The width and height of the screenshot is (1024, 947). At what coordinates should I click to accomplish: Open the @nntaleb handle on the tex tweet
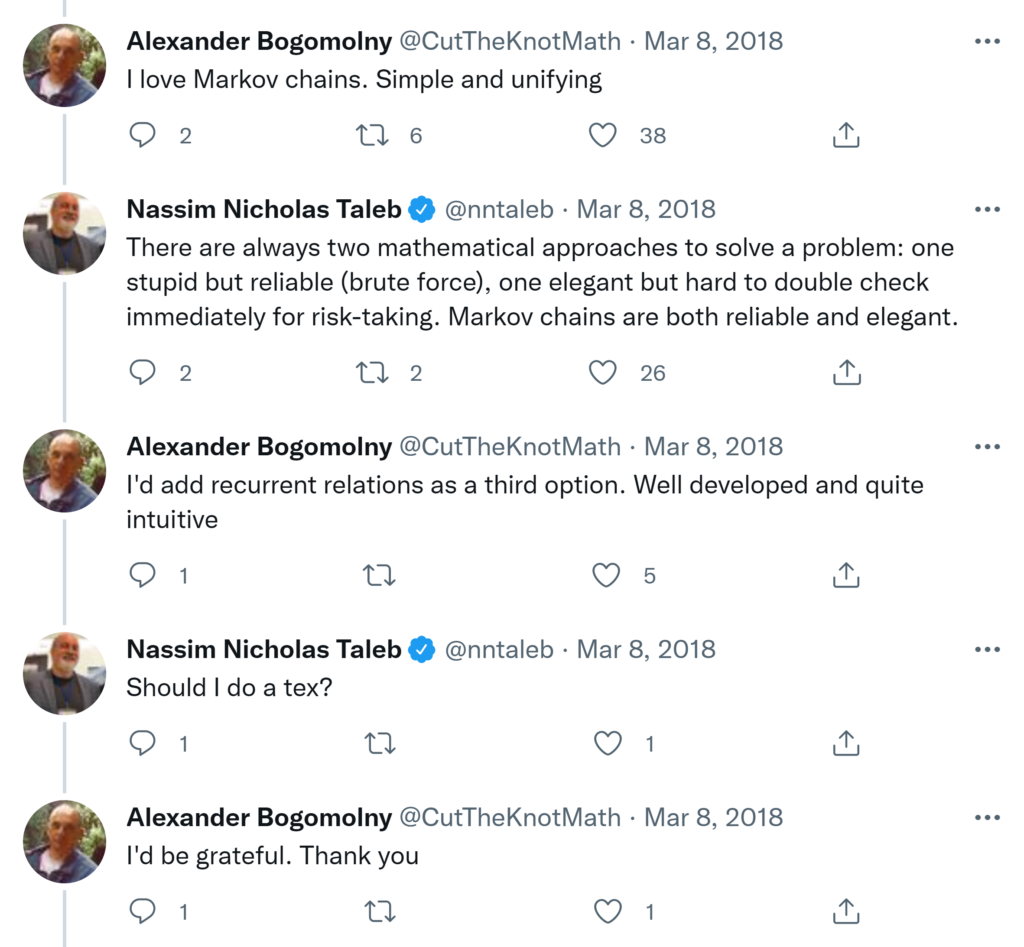pos(498,649)
